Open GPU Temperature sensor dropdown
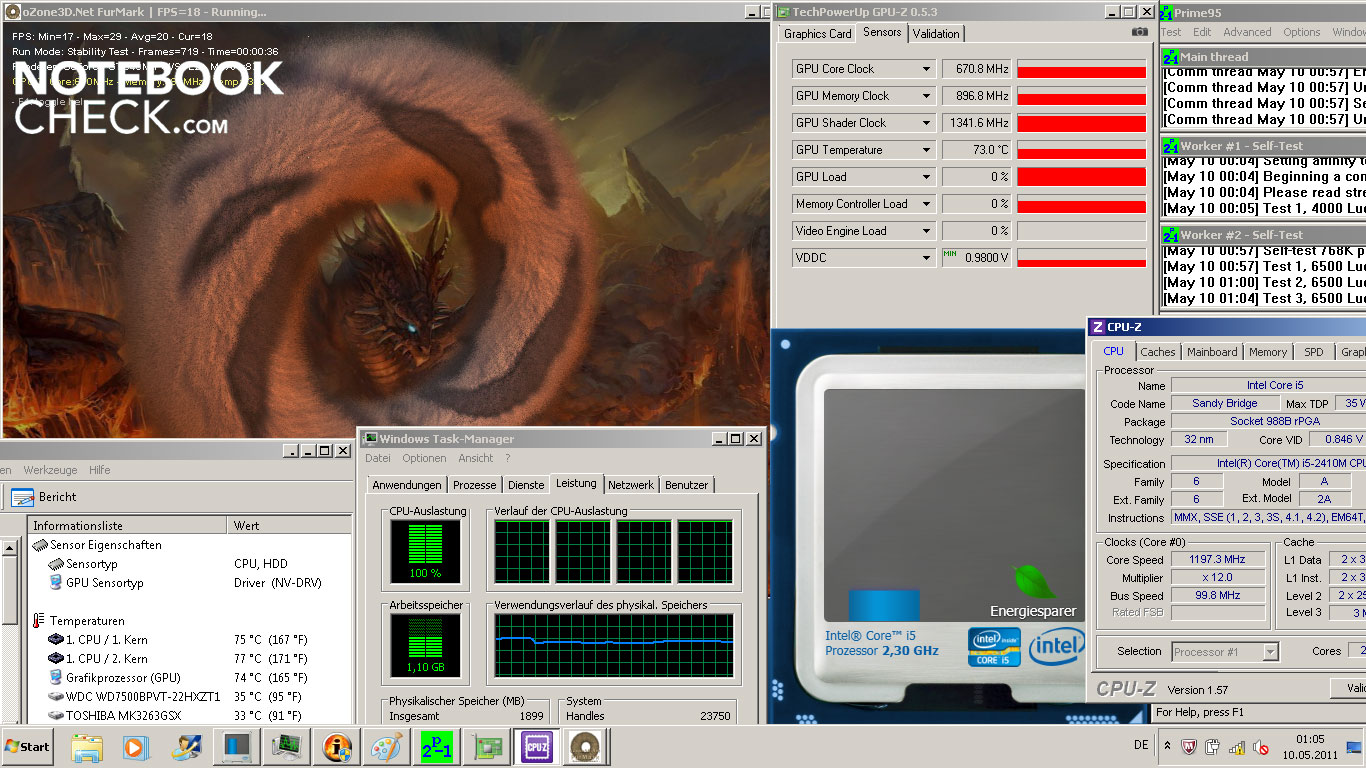This screenshot has width=1366, height=768. [x=927, y=150]
